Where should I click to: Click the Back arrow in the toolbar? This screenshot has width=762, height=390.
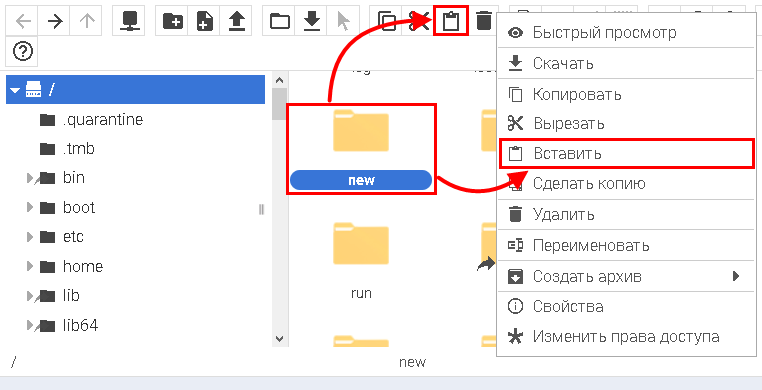click(22, 21)
